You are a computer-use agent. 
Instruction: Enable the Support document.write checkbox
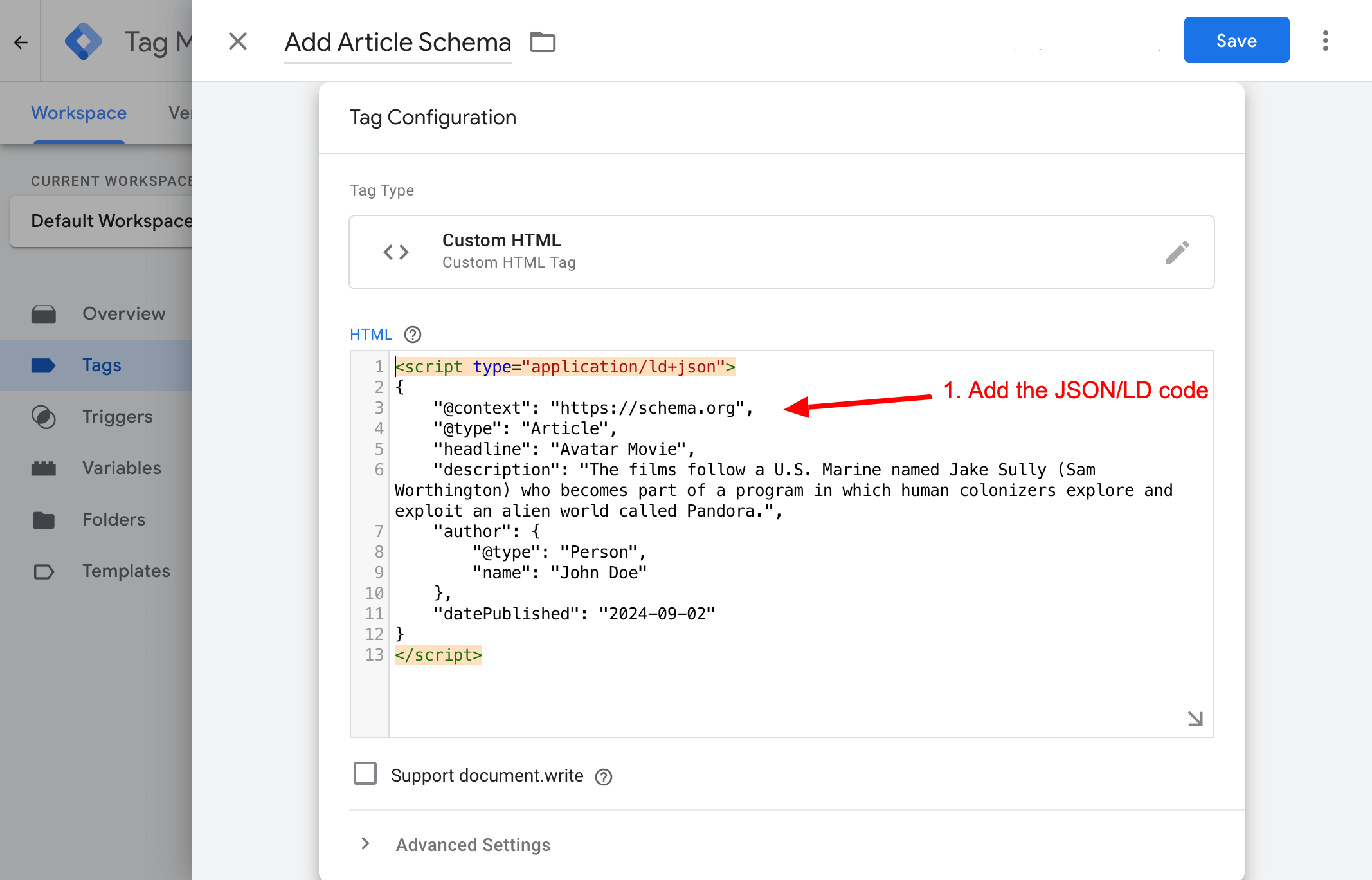(x=365, y=774)
